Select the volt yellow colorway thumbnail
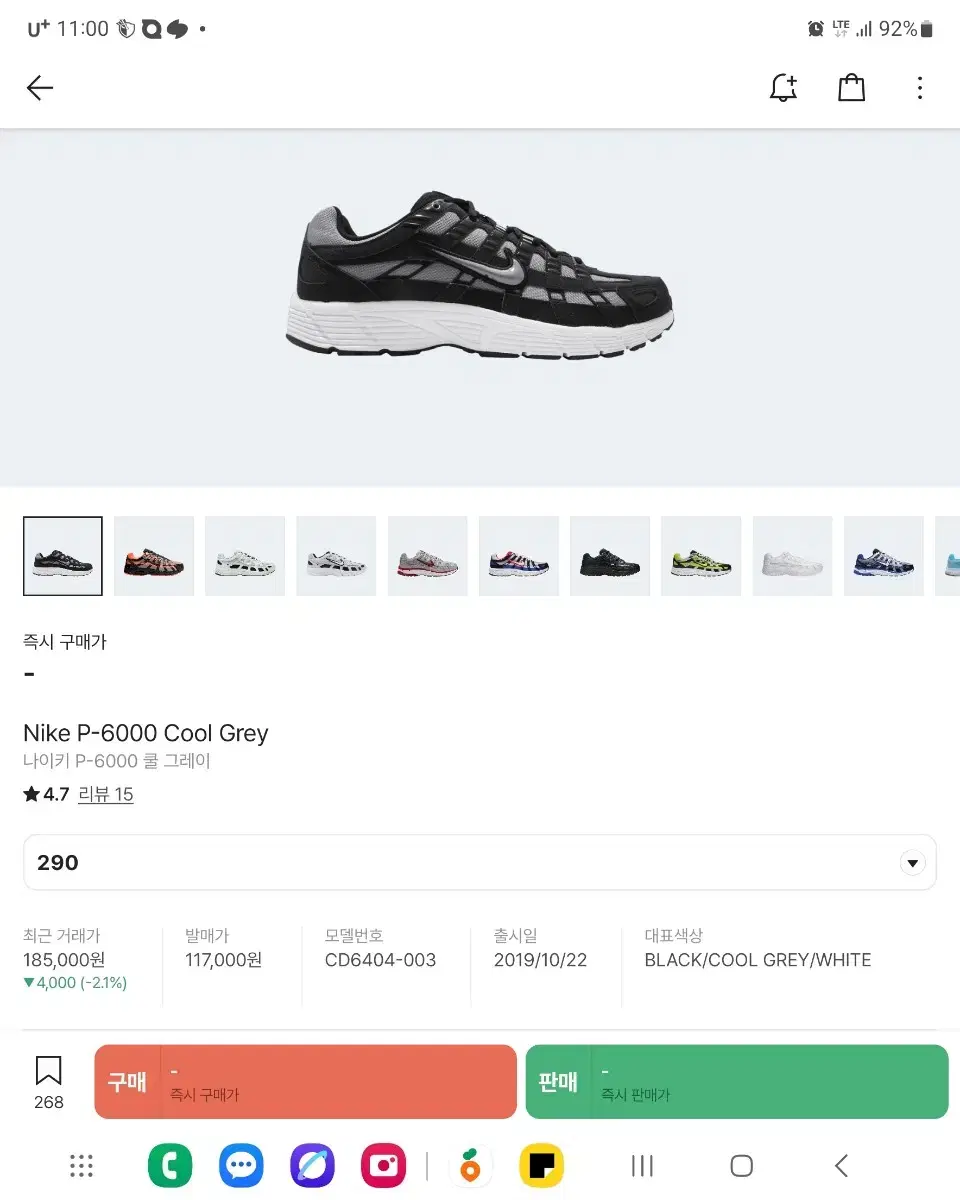 point(701,555)
